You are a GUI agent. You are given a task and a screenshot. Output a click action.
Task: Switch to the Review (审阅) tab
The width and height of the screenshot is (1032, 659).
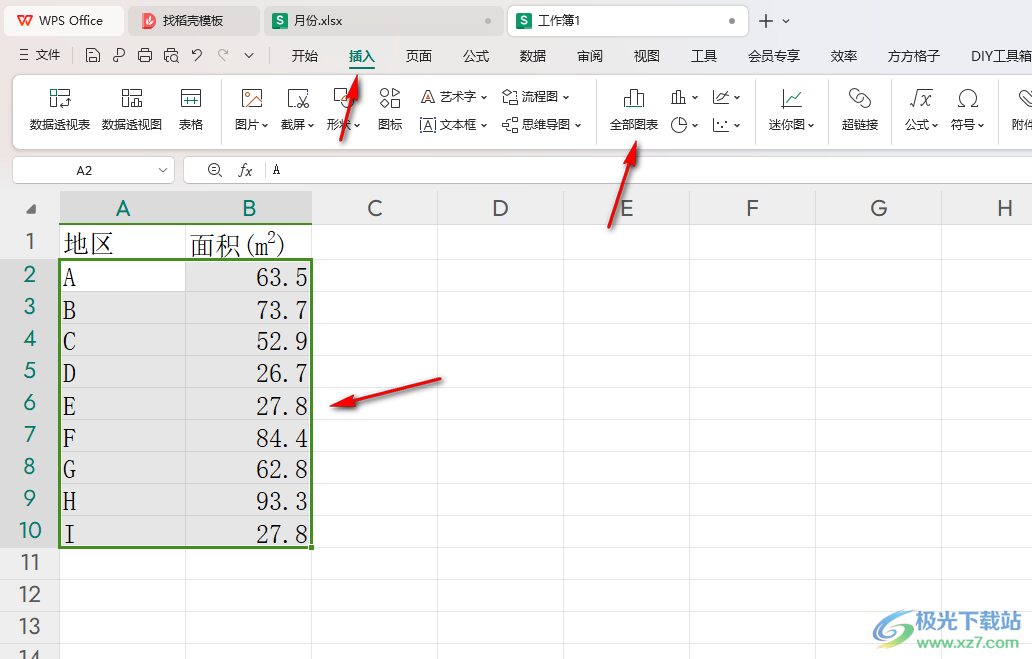[590, 56]
